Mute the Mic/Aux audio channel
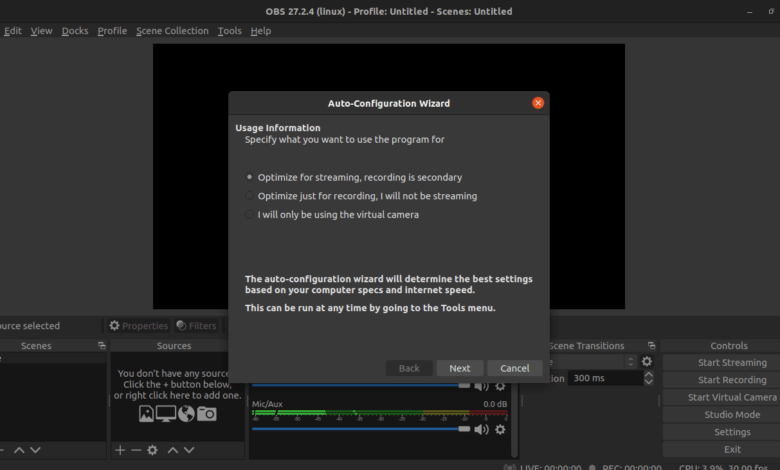Screen dimensions: 780x470 (x=481, y=429)
